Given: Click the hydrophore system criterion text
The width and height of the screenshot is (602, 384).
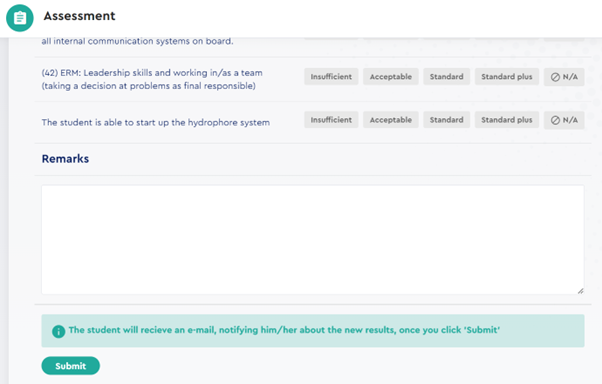Looking at the screenshot, I should (155, 122).
